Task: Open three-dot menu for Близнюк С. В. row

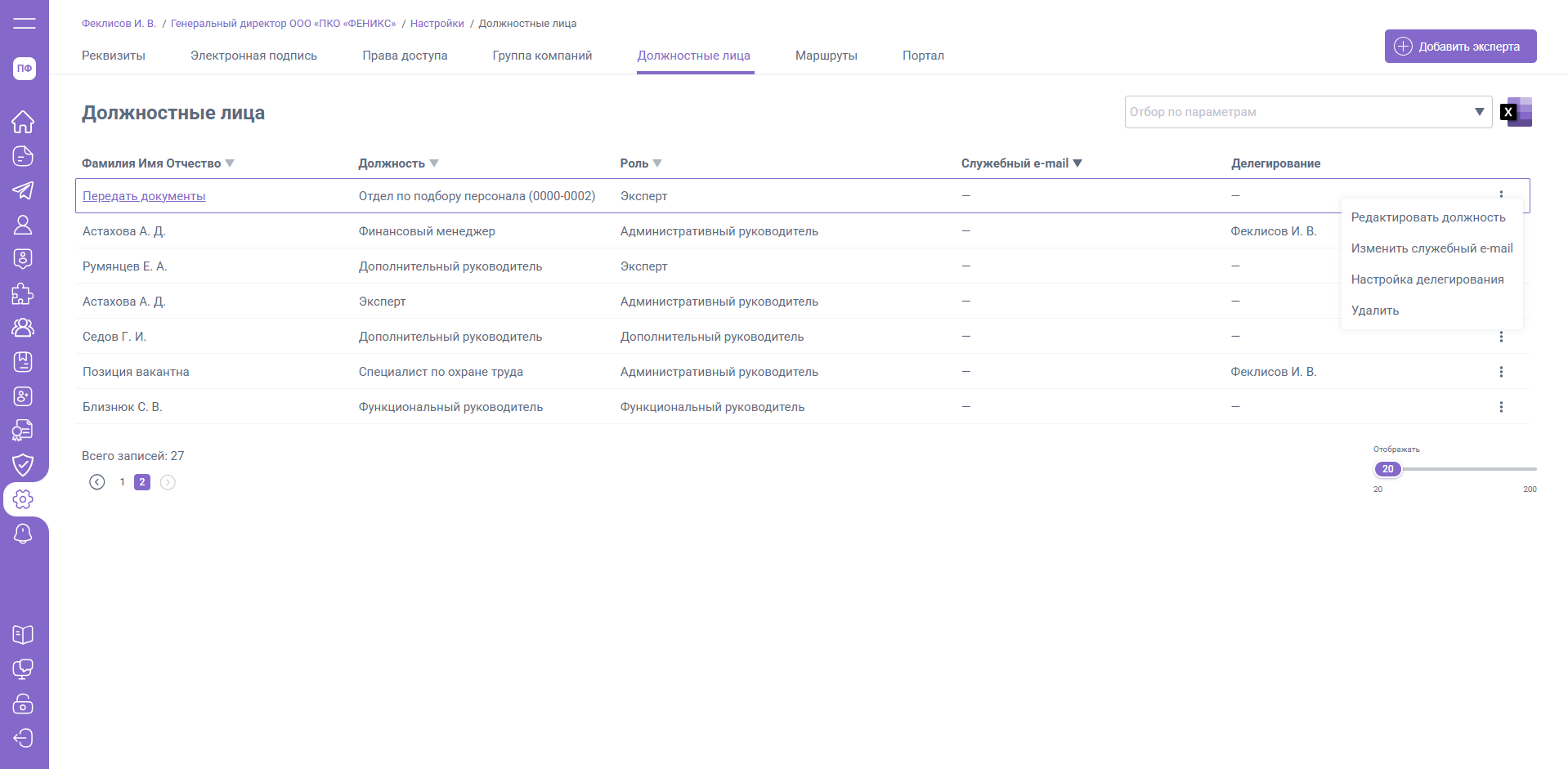Action: coord(1501,407)
